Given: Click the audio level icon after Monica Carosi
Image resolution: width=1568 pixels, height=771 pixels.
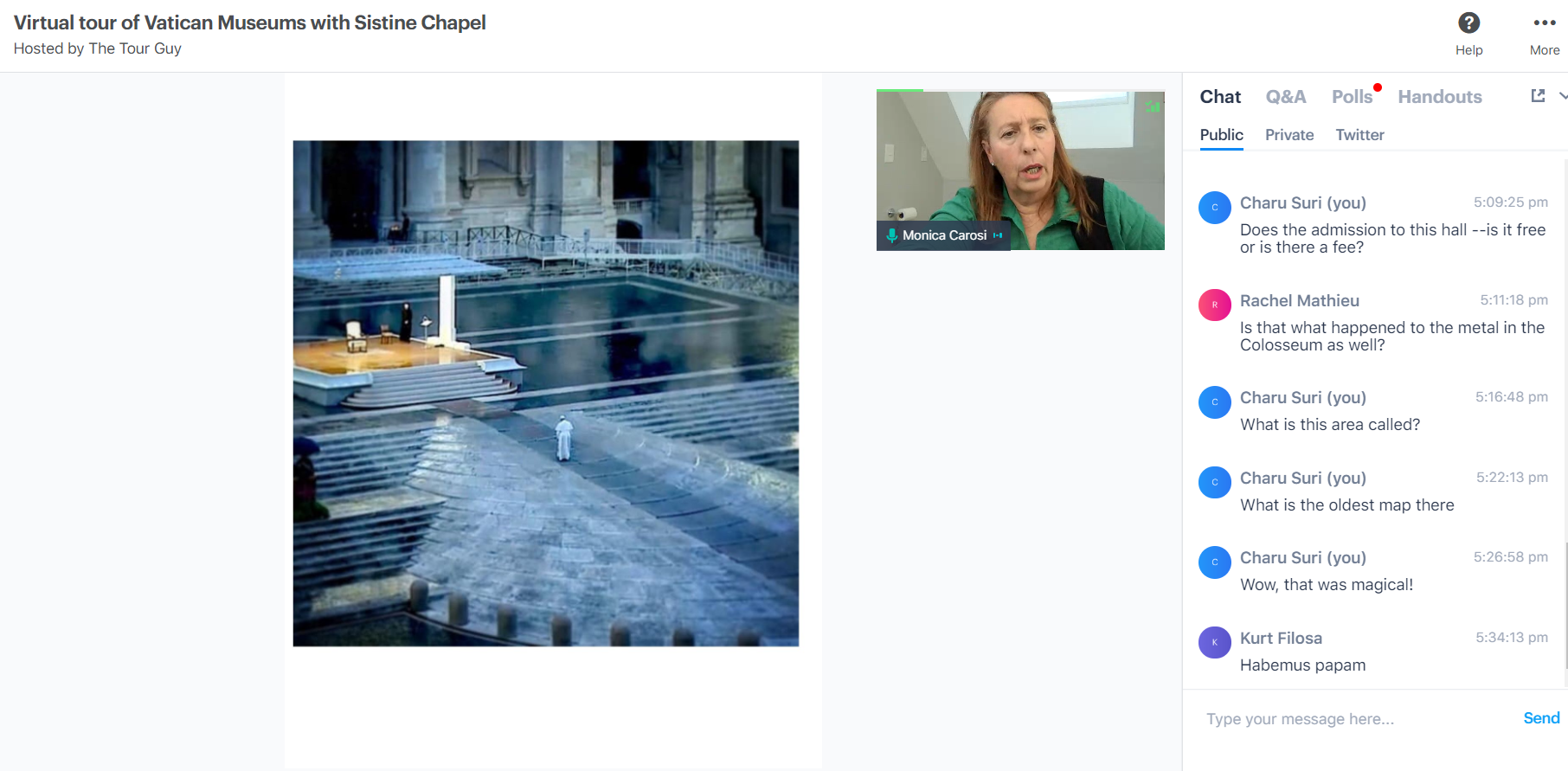Looking at the screenshot, I should coord(998,235).
